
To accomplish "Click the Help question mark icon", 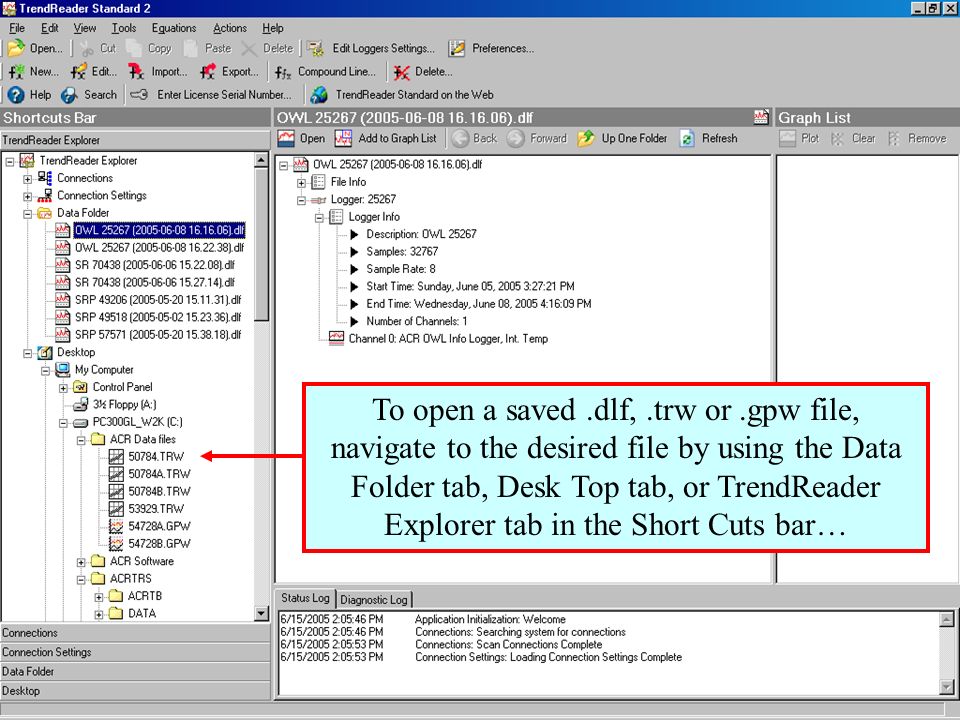I will tap(16, 95).
